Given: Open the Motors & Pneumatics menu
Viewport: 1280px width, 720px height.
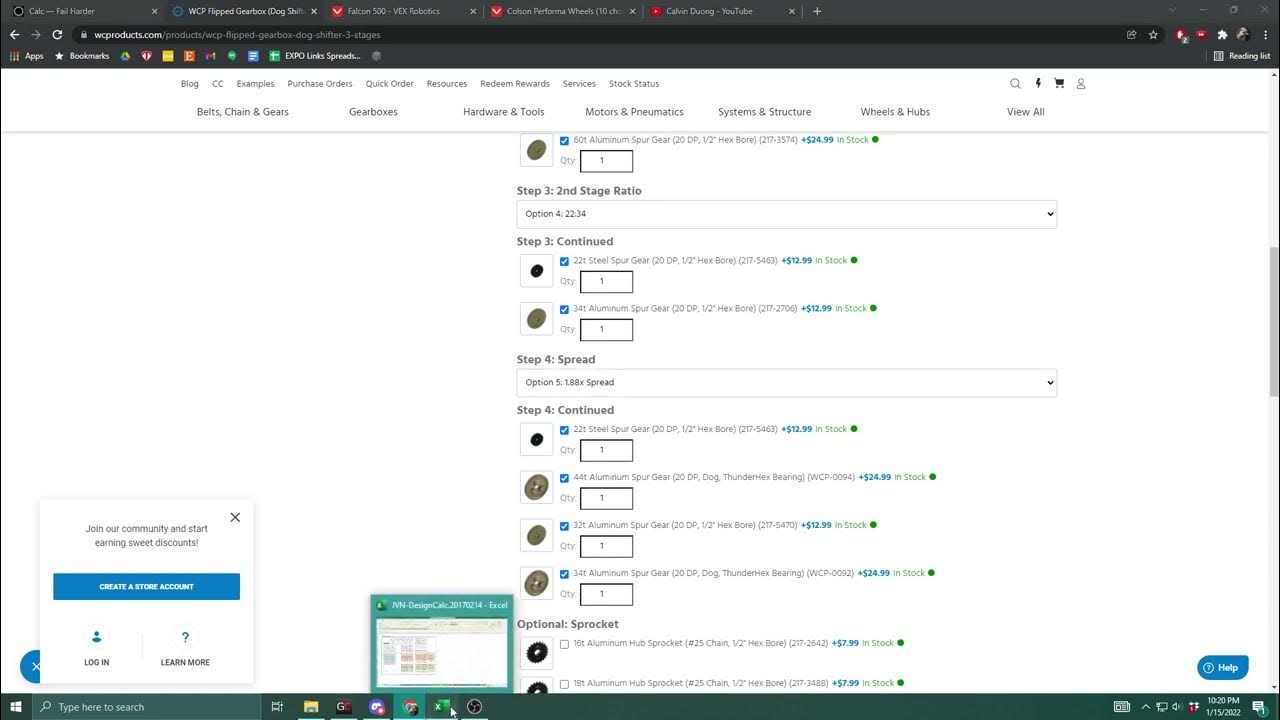Looking at the screenshot, I should (634, 112).
